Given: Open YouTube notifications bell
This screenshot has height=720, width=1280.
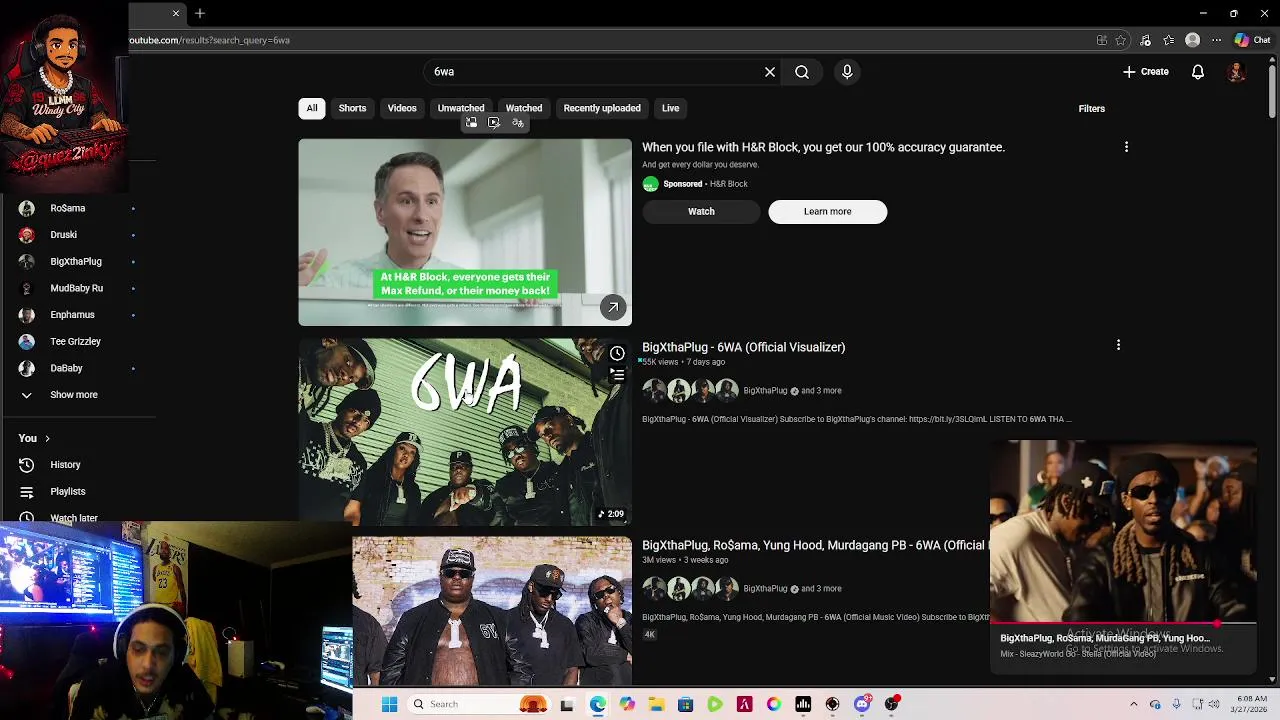Looking at the screenshot, I should coord(1198,72).
